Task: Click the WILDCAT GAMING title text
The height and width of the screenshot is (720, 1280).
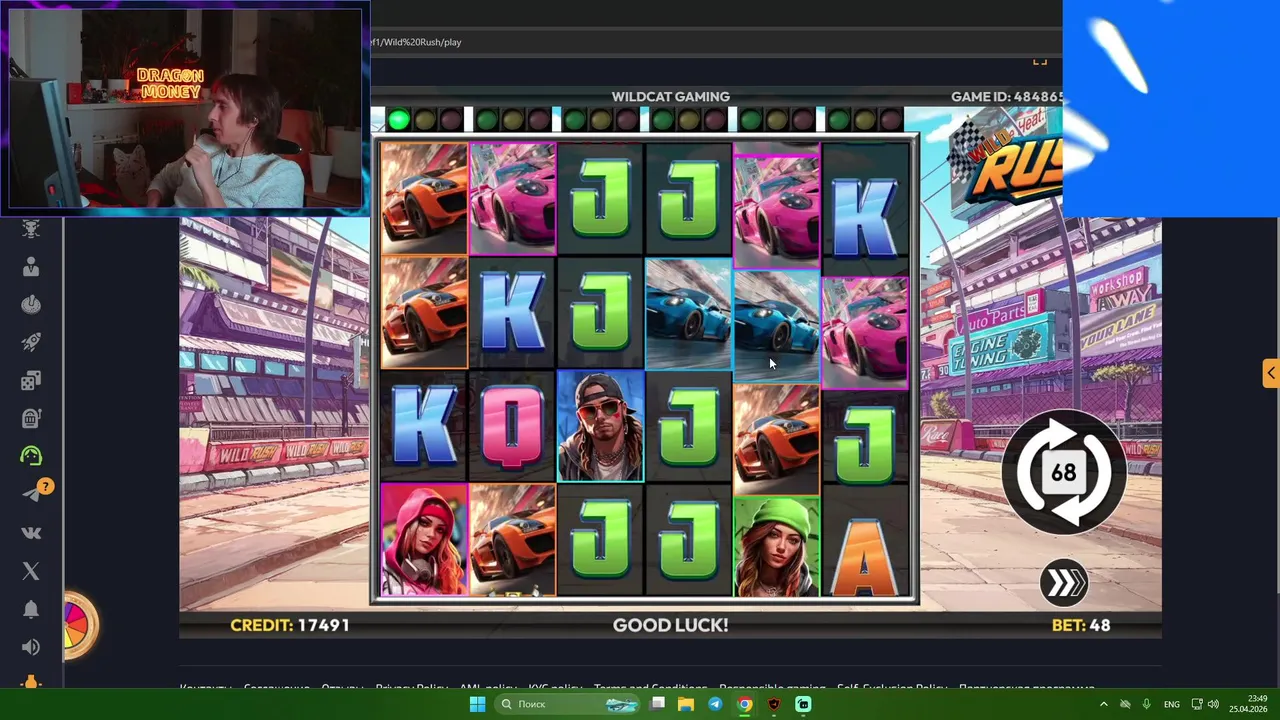Action: click(671, 97)
